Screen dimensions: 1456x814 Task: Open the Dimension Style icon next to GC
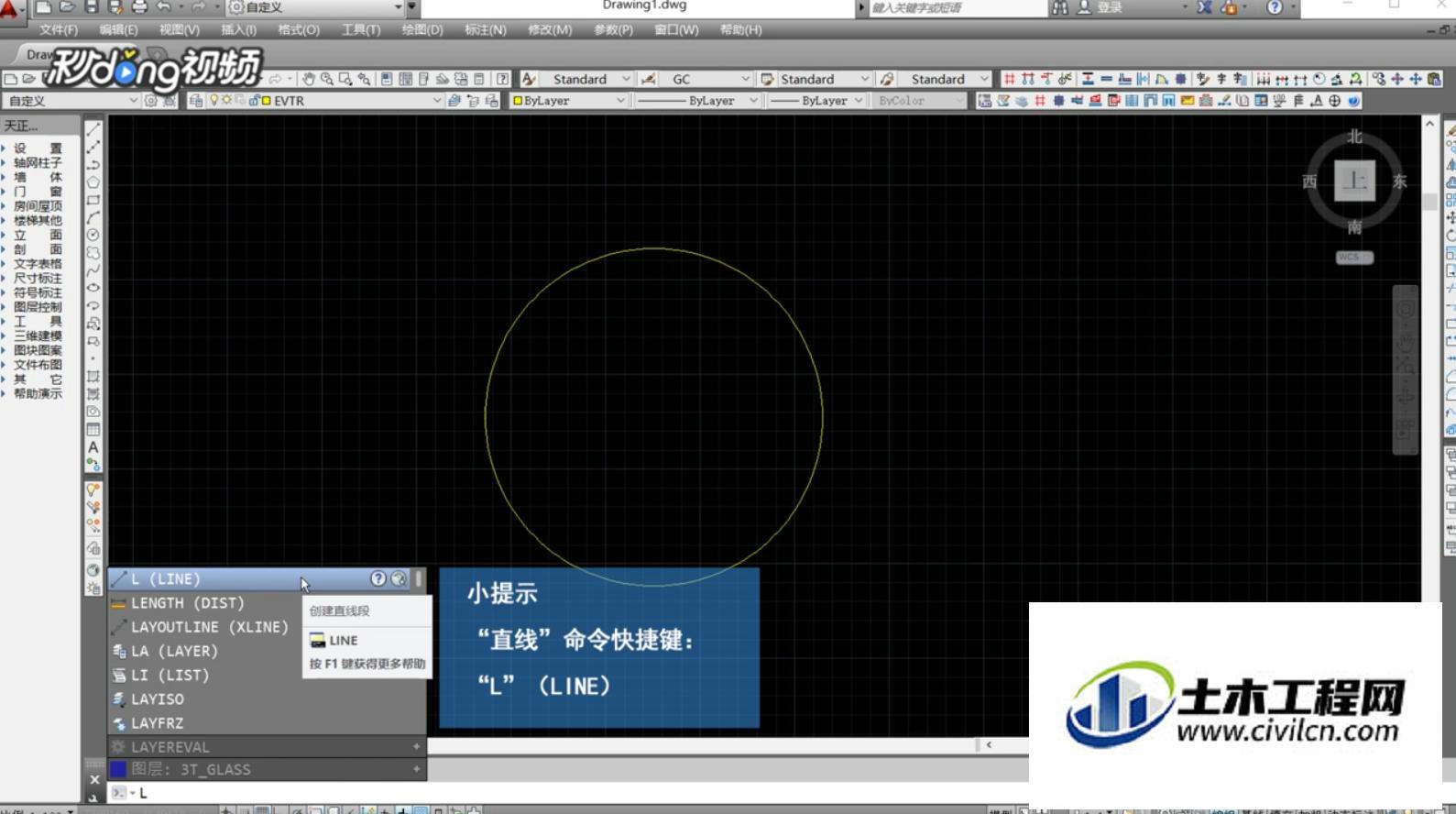pyautogui.click(x=649, y=79)
